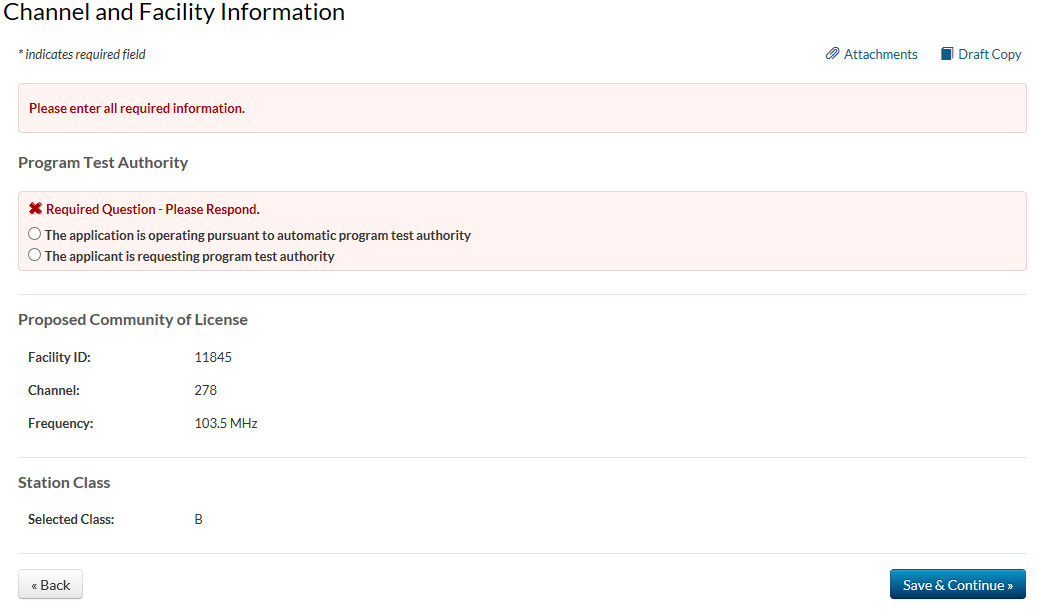Click the 'Please enter all required information' alert
This screenshot has height=613, width=1040.
137,108
